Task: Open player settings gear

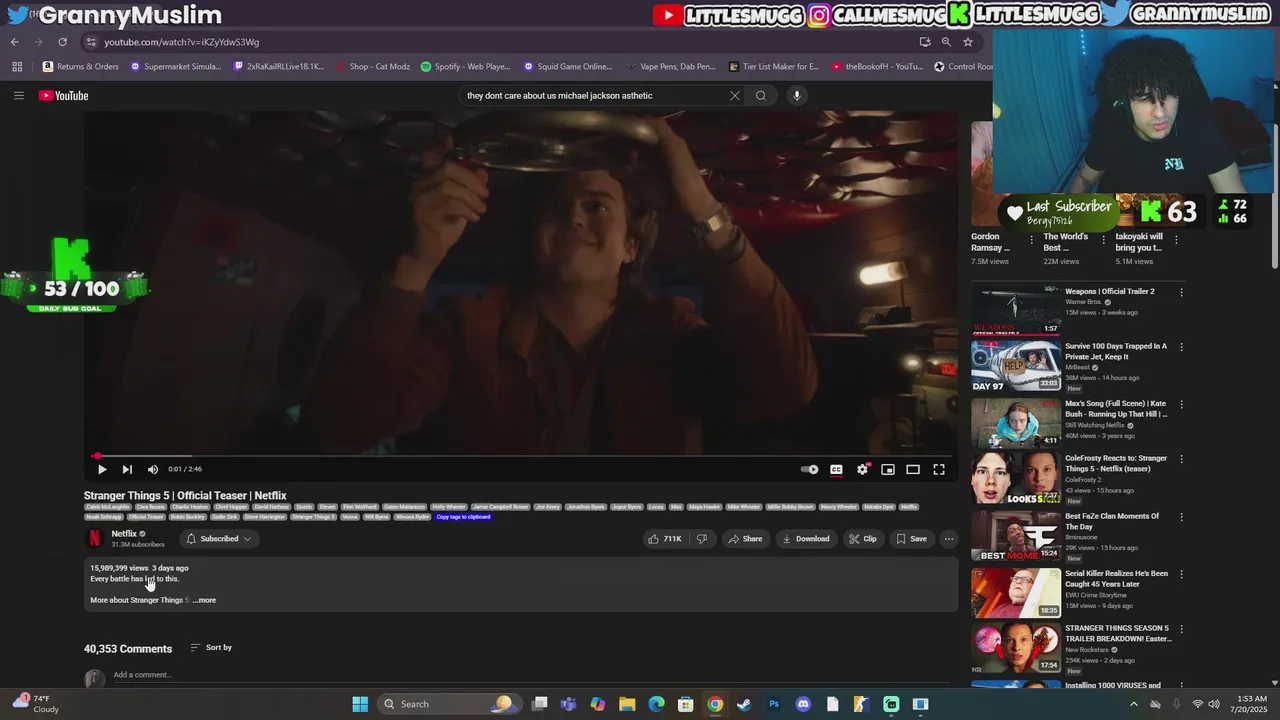Action: point(862,469)
